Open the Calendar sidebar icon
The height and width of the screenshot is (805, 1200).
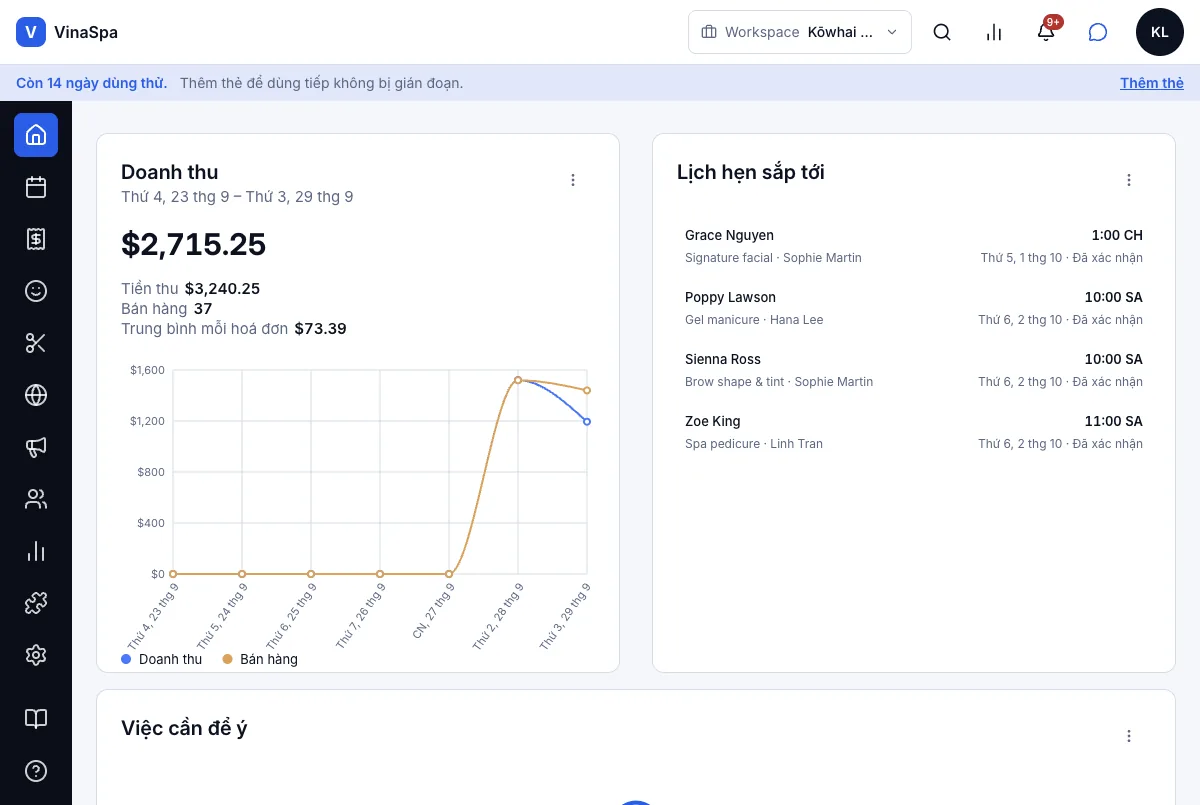tap(36, 187)
